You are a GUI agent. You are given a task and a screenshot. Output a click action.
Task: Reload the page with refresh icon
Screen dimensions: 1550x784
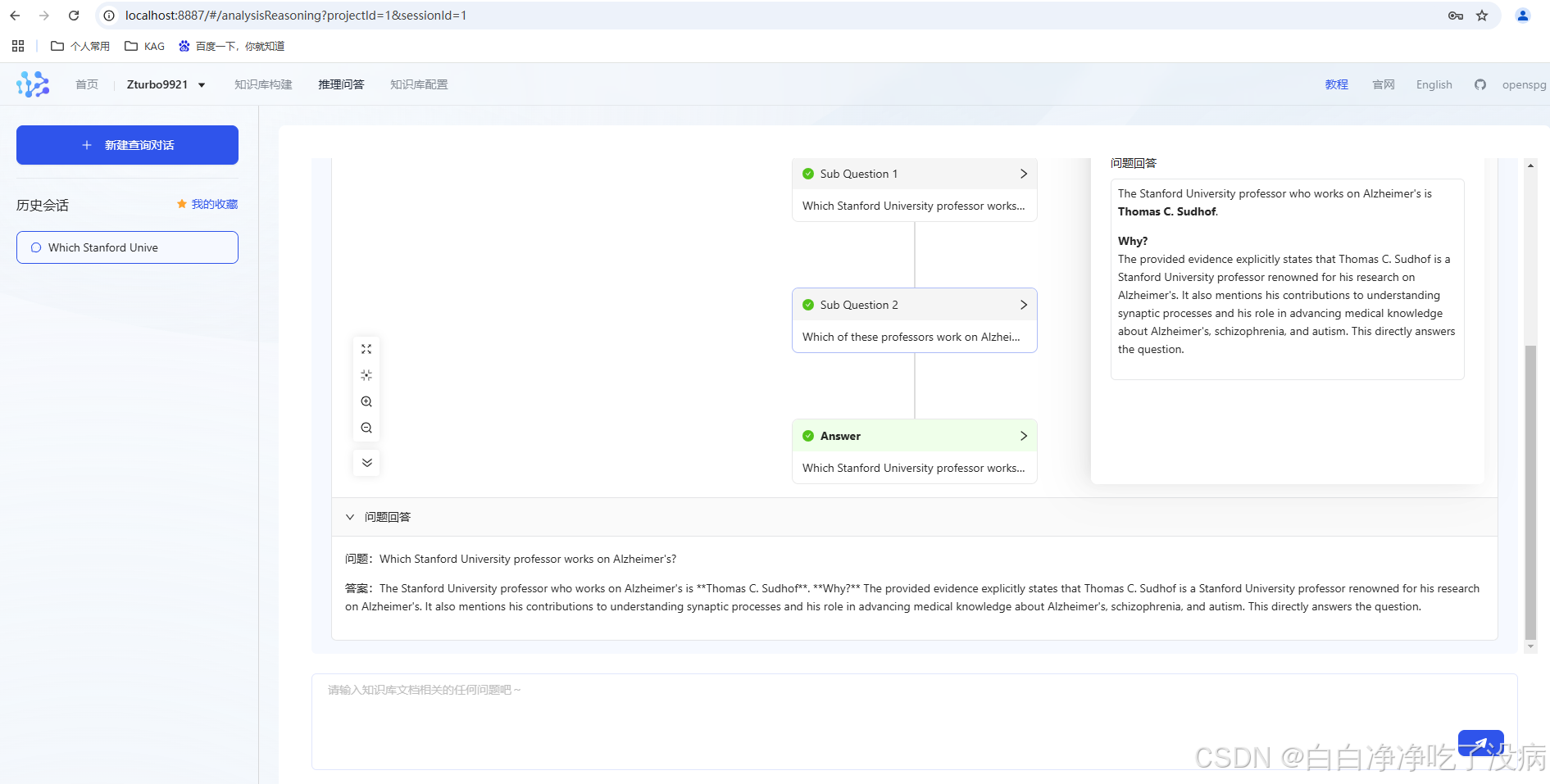coord(74,16)
